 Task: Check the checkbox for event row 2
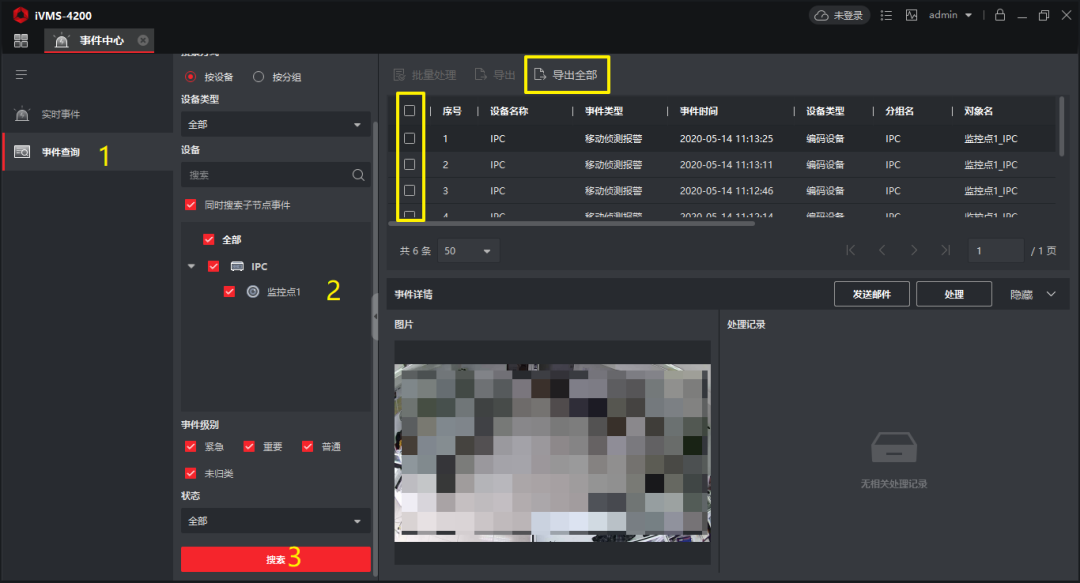click(x=409, y=165)
